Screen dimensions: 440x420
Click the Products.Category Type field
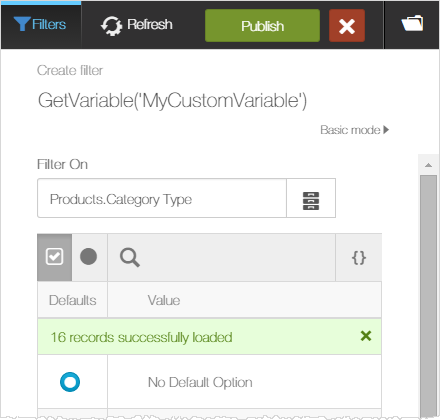tap(162, 198)
